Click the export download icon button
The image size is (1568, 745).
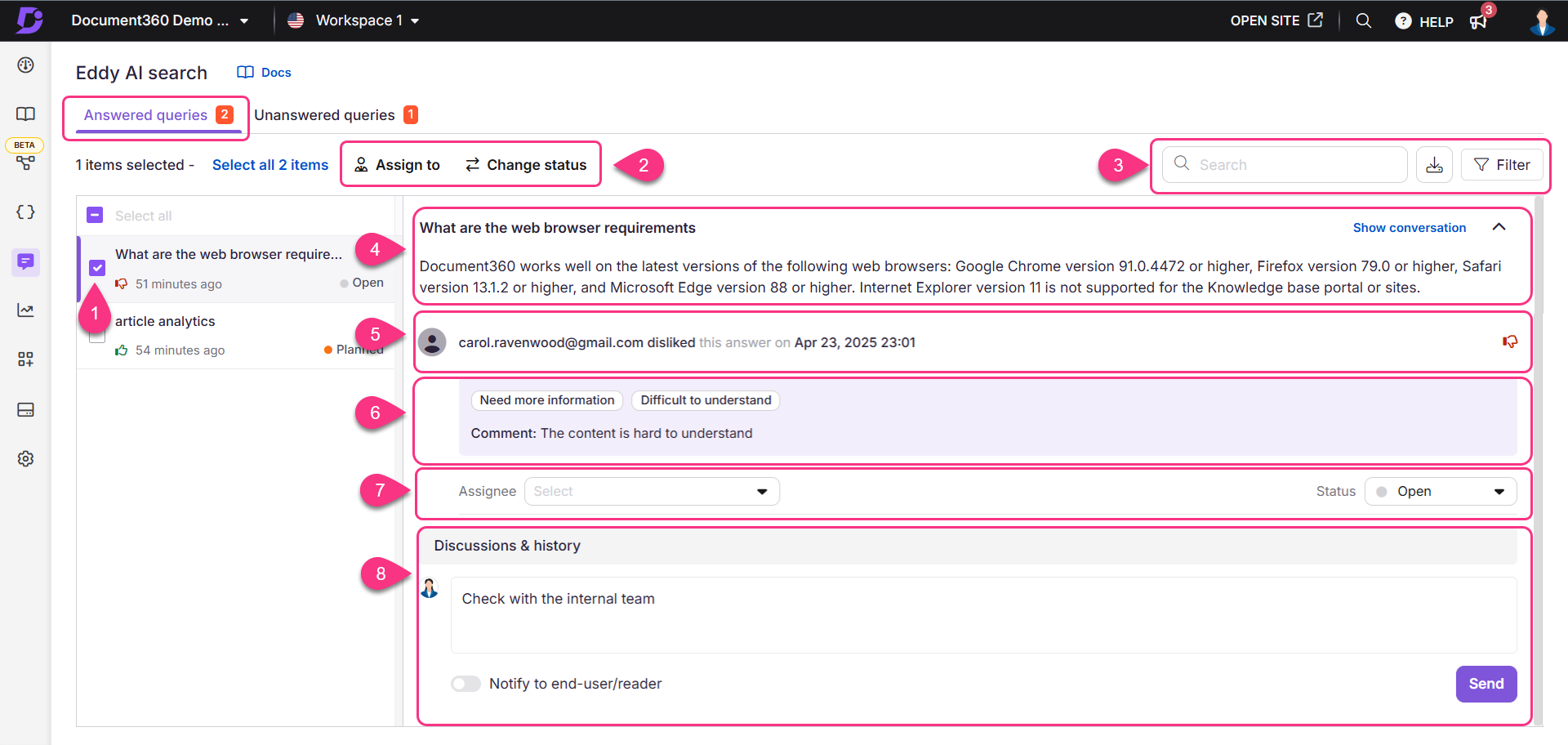(1434, 165)
